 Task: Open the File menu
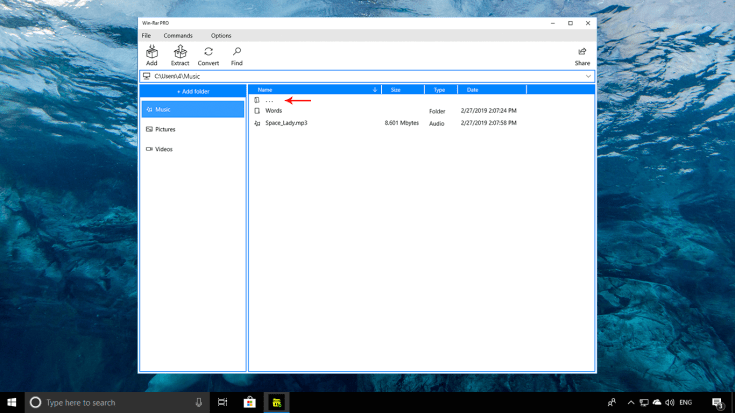pos(146,36)
